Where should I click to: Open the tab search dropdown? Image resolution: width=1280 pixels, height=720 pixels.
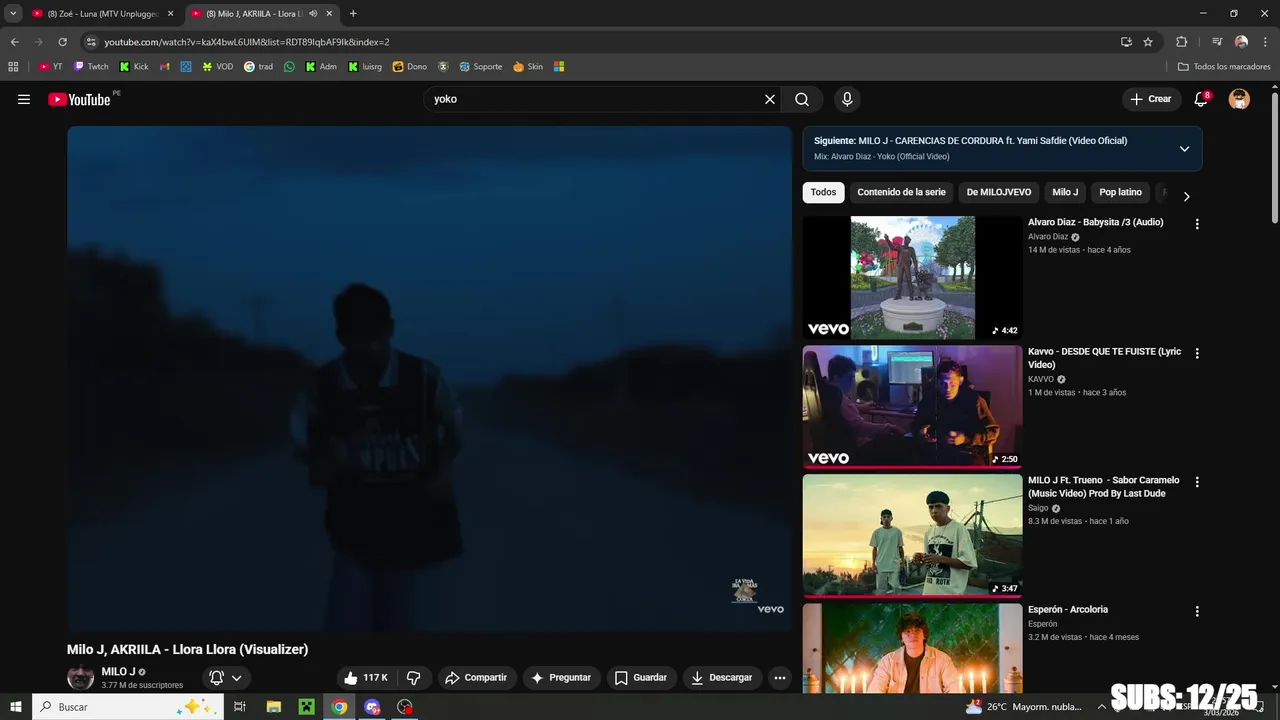(x=13, y=14)
